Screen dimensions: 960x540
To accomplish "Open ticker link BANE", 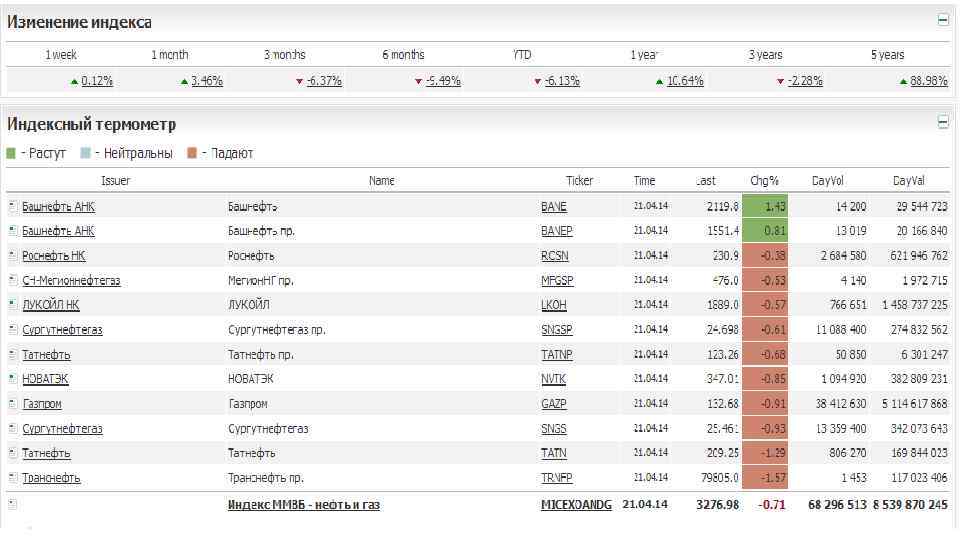I will point(554,206).
